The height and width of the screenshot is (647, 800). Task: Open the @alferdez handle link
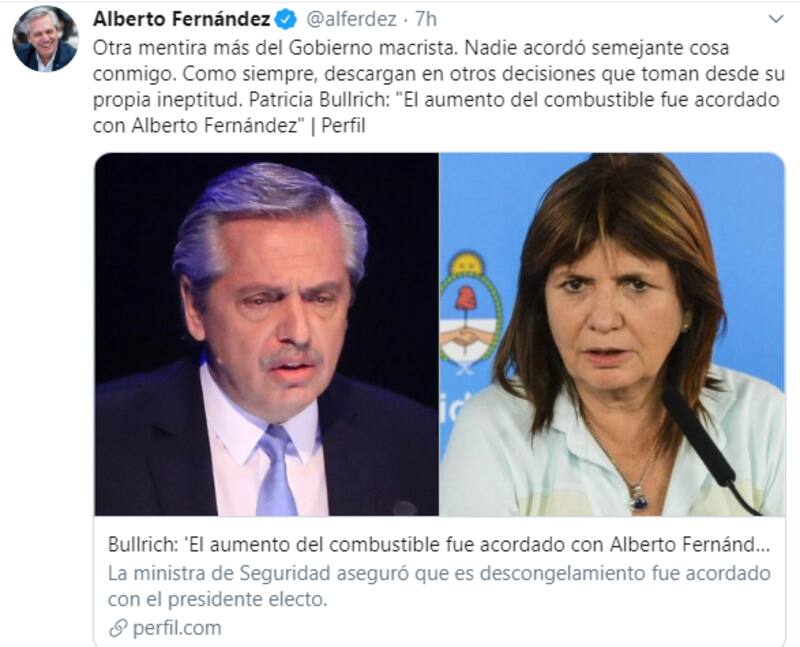pos(351,19)
